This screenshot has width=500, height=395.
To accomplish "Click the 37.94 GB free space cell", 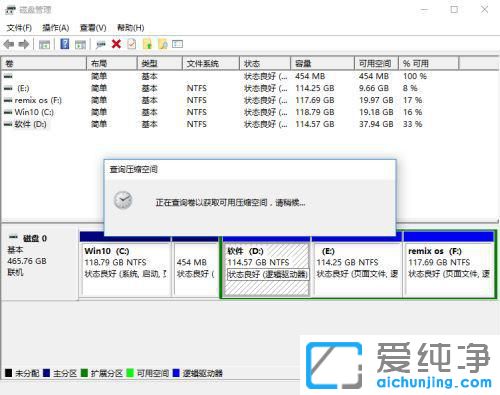I will click(x=376, y=124).
